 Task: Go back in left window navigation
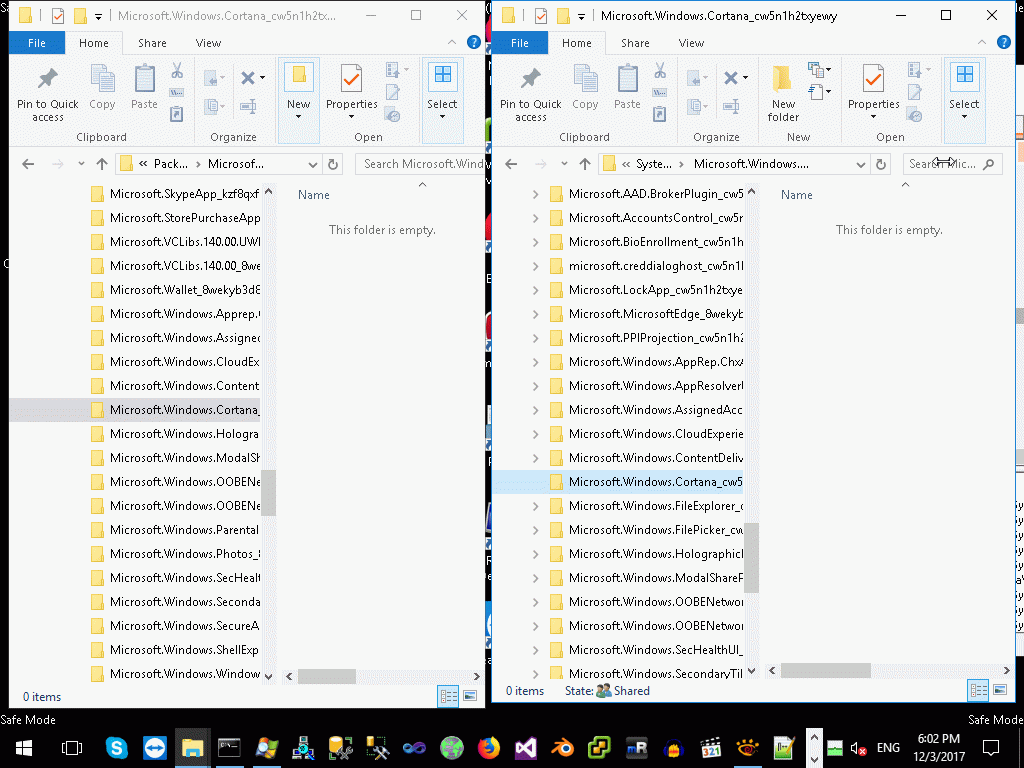coord(28,164)
